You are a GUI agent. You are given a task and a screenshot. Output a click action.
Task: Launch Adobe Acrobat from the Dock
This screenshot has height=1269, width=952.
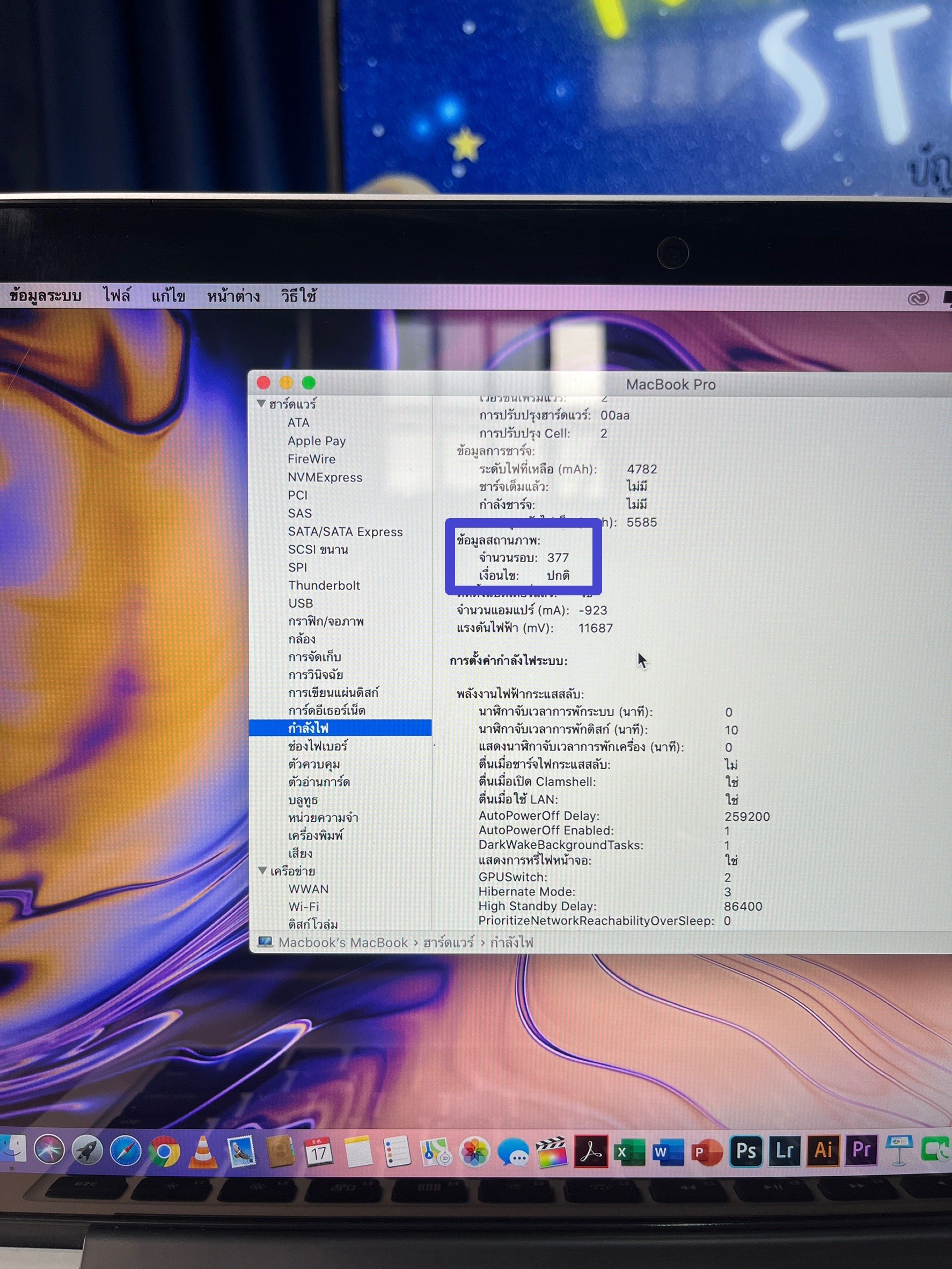(590, 1151)
